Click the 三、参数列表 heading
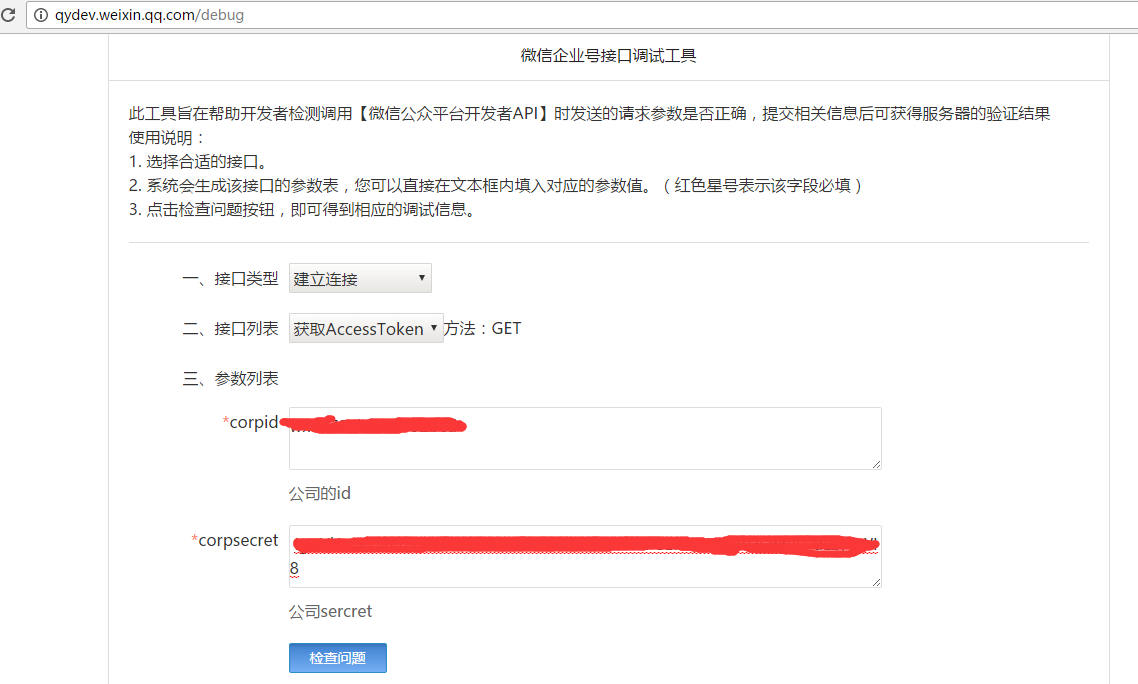The height and width of the screenshot is (684, 1138). (x=230, y=378)
